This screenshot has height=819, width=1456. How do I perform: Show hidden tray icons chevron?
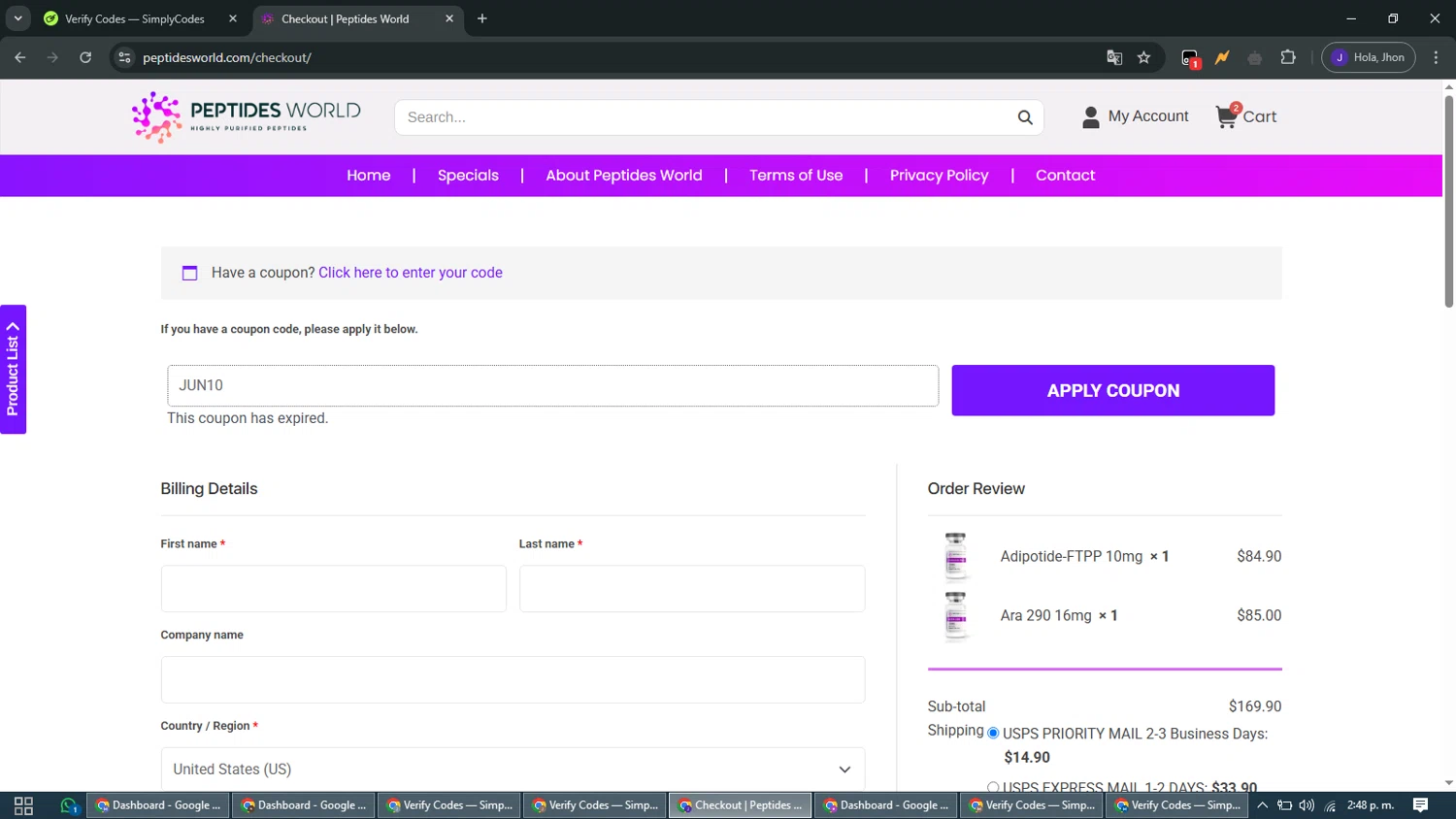coord(1262,805)
